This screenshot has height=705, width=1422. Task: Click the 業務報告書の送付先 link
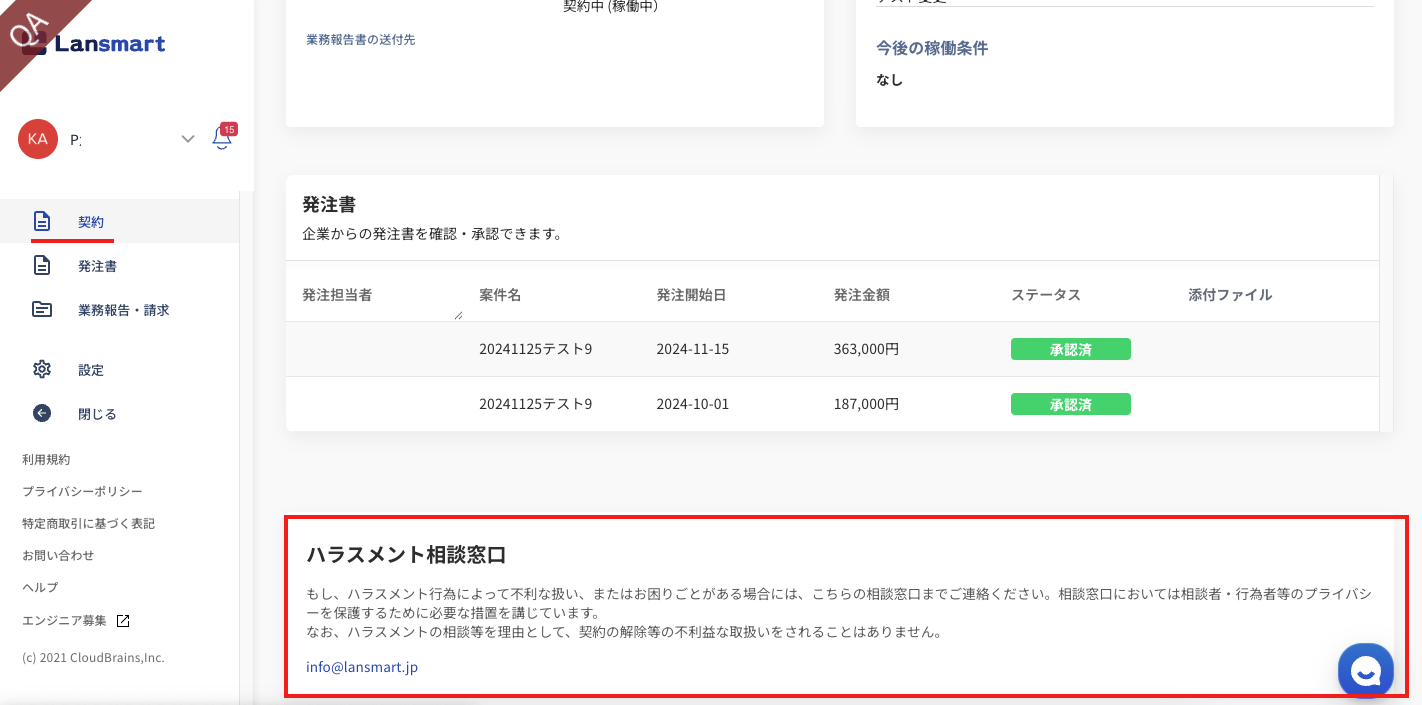360,40
